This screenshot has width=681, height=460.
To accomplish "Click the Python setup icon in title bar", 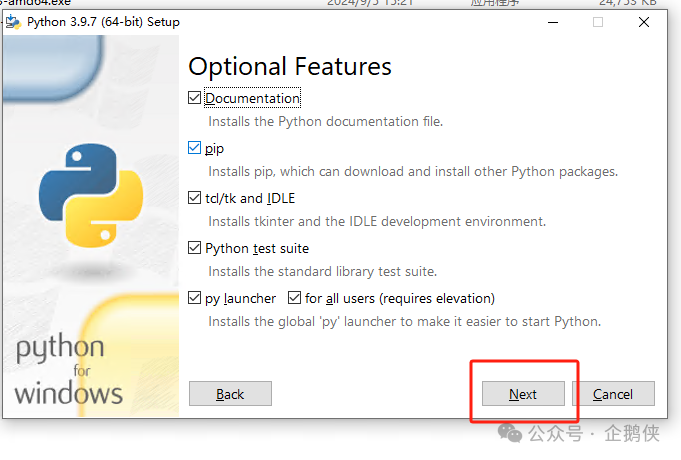I will pyautogui.click(x=13, y=22).
